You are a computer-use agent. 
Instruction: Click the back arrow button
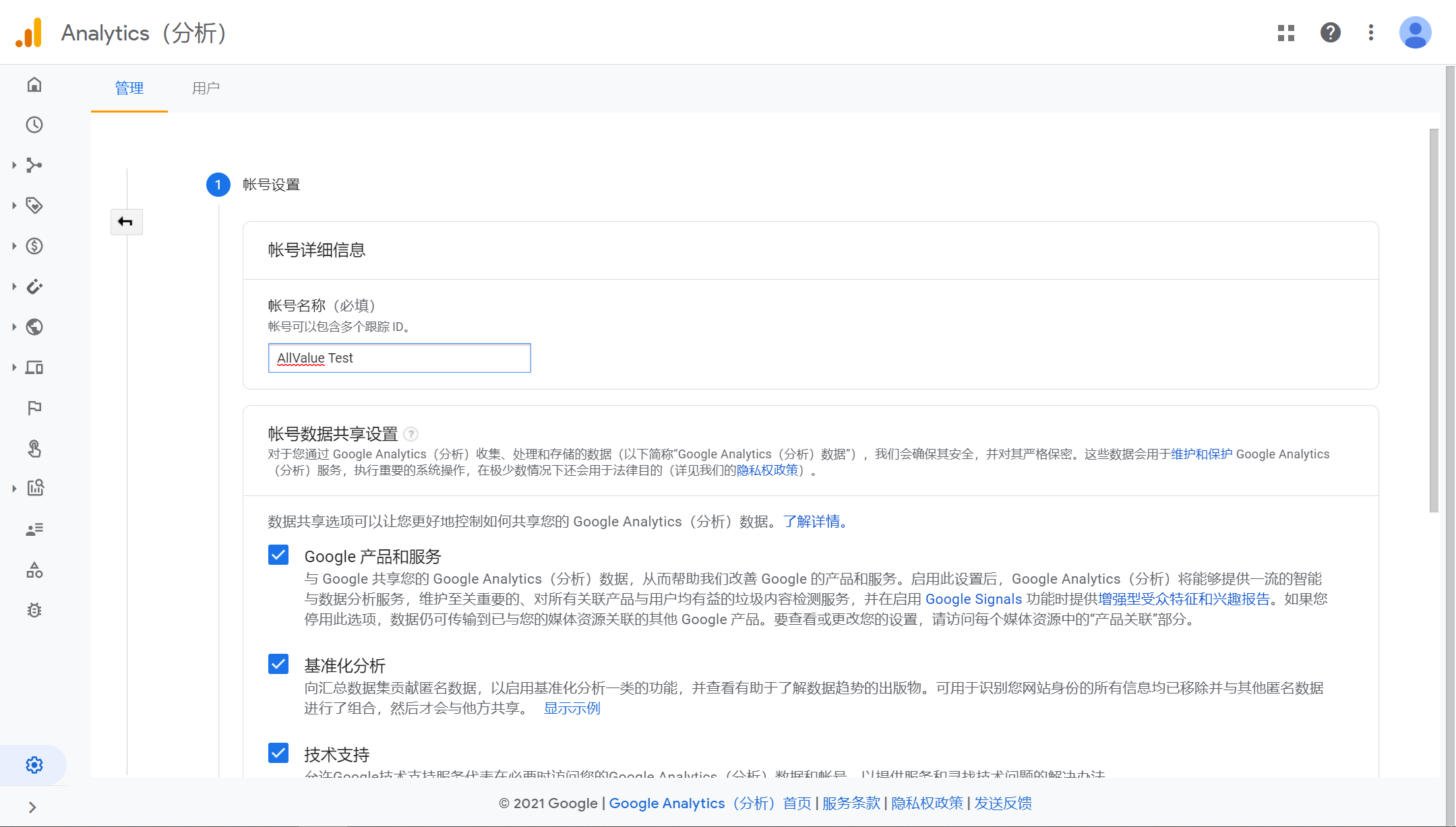(x=126, y=222)
